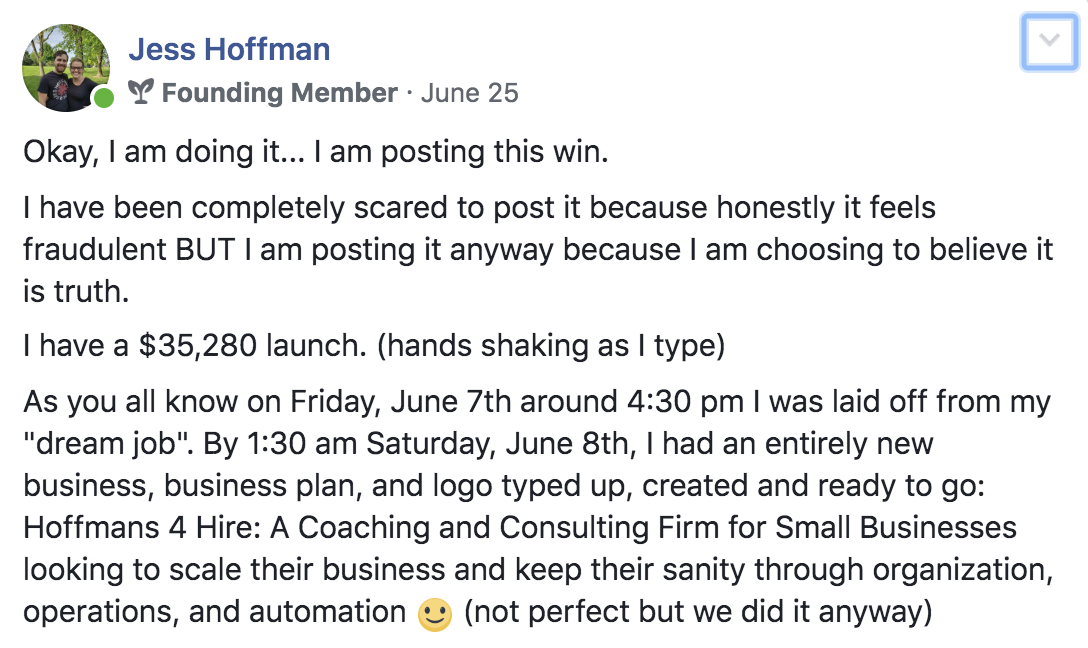1088x648 pixels.
Task: Click Jess Hoffman's profile picture
Action: pyautogui.click(x=66, y=66)
